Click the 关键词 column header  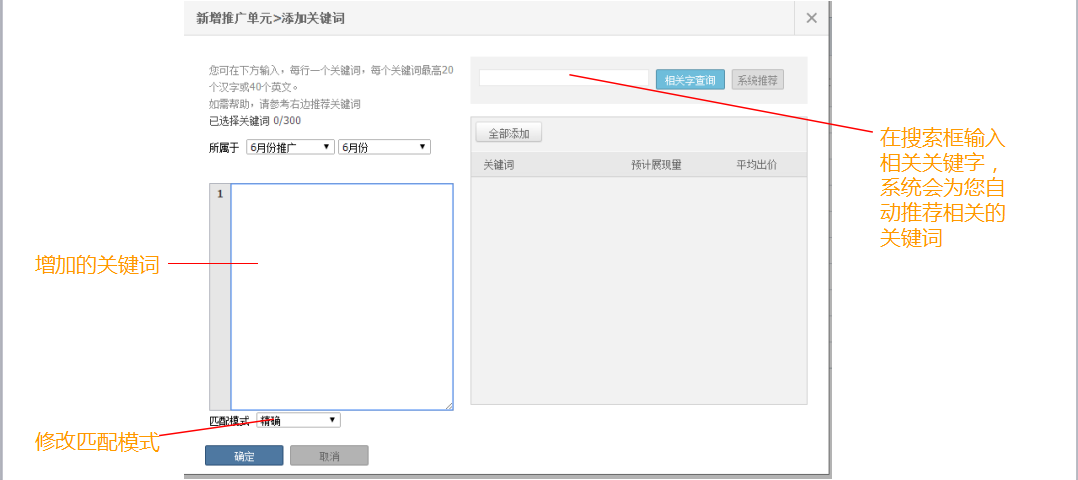[498, 165]
